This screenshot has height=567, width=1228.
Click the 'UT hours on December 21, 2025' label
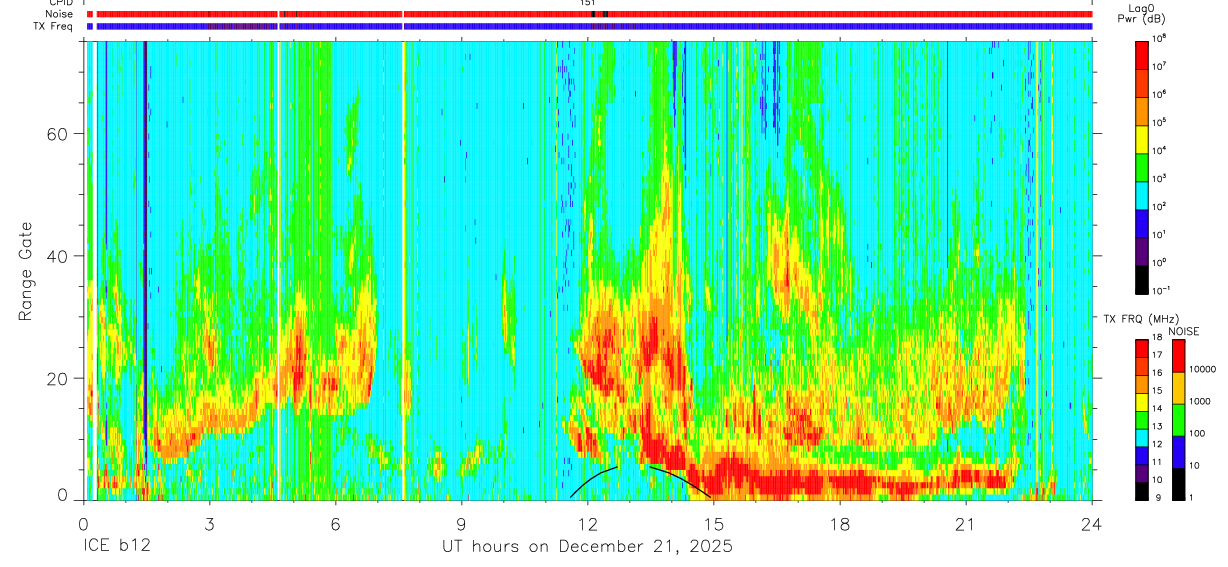[x=587, y=546]
